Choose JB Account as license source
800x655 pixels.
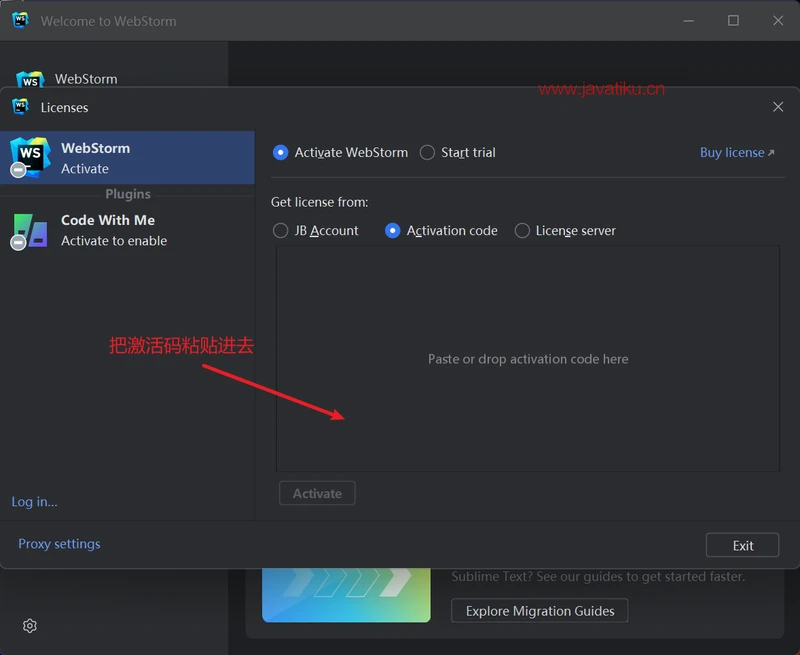tap(281, 230)
